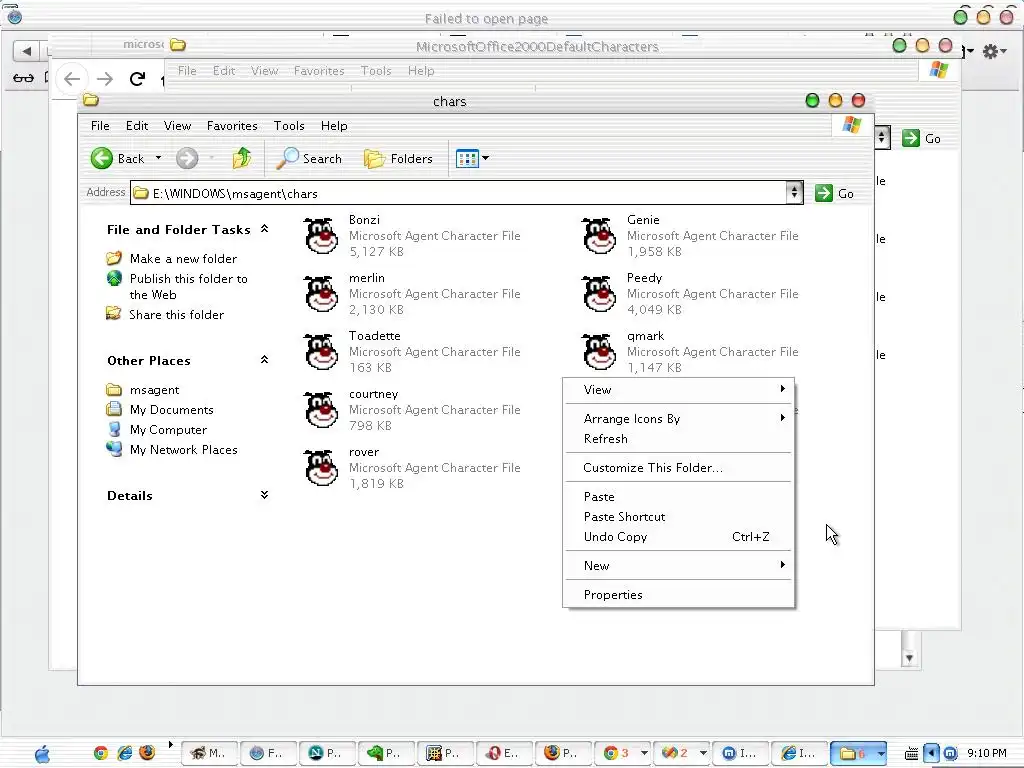The width and height of the screenshot is (1024, 768).
Task: Click back arrow in the background browser
Action: 72,79
